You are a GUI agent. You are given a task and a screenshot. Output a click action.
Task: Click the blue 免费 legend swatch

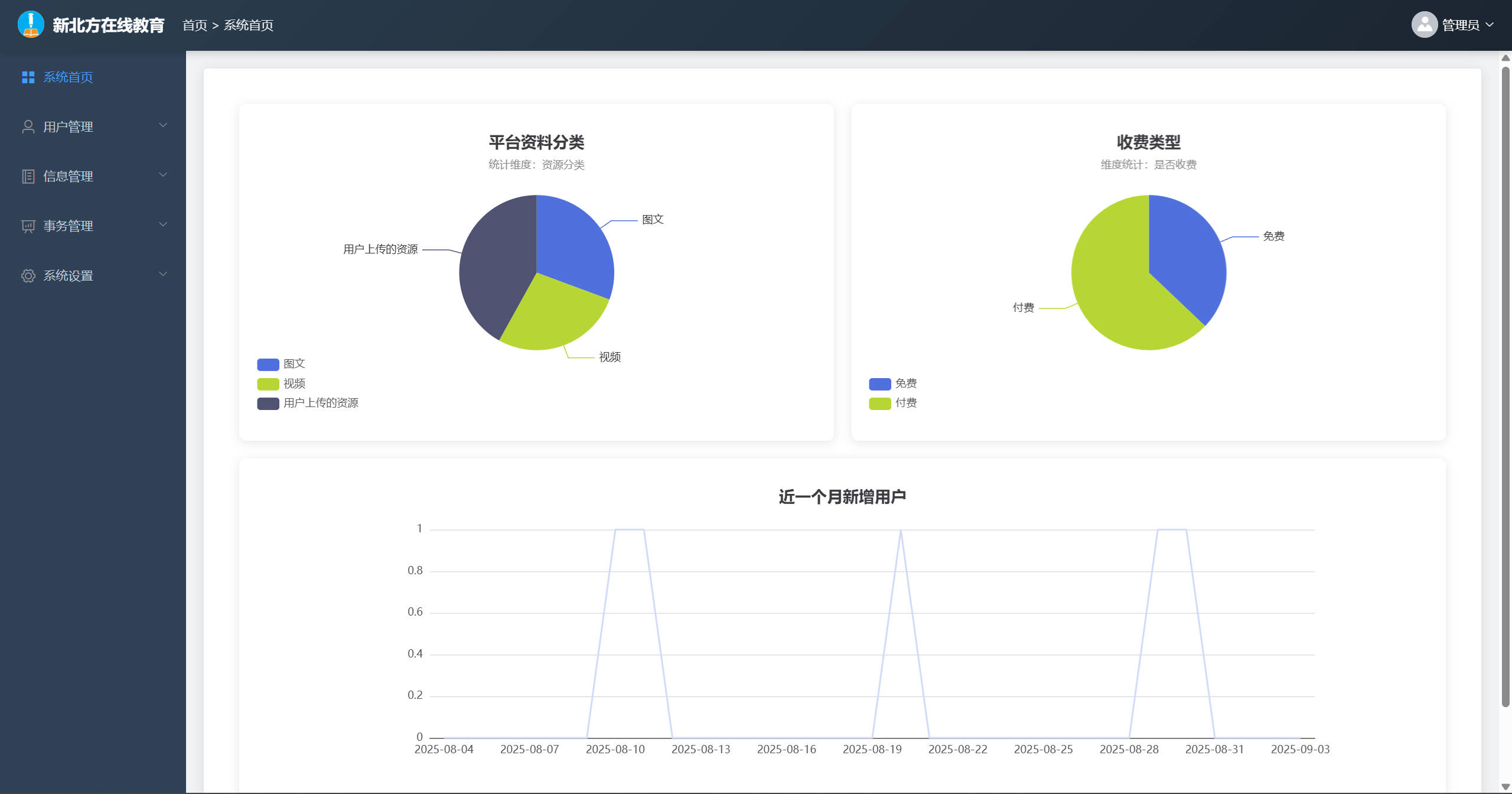(x=880, y=384)
